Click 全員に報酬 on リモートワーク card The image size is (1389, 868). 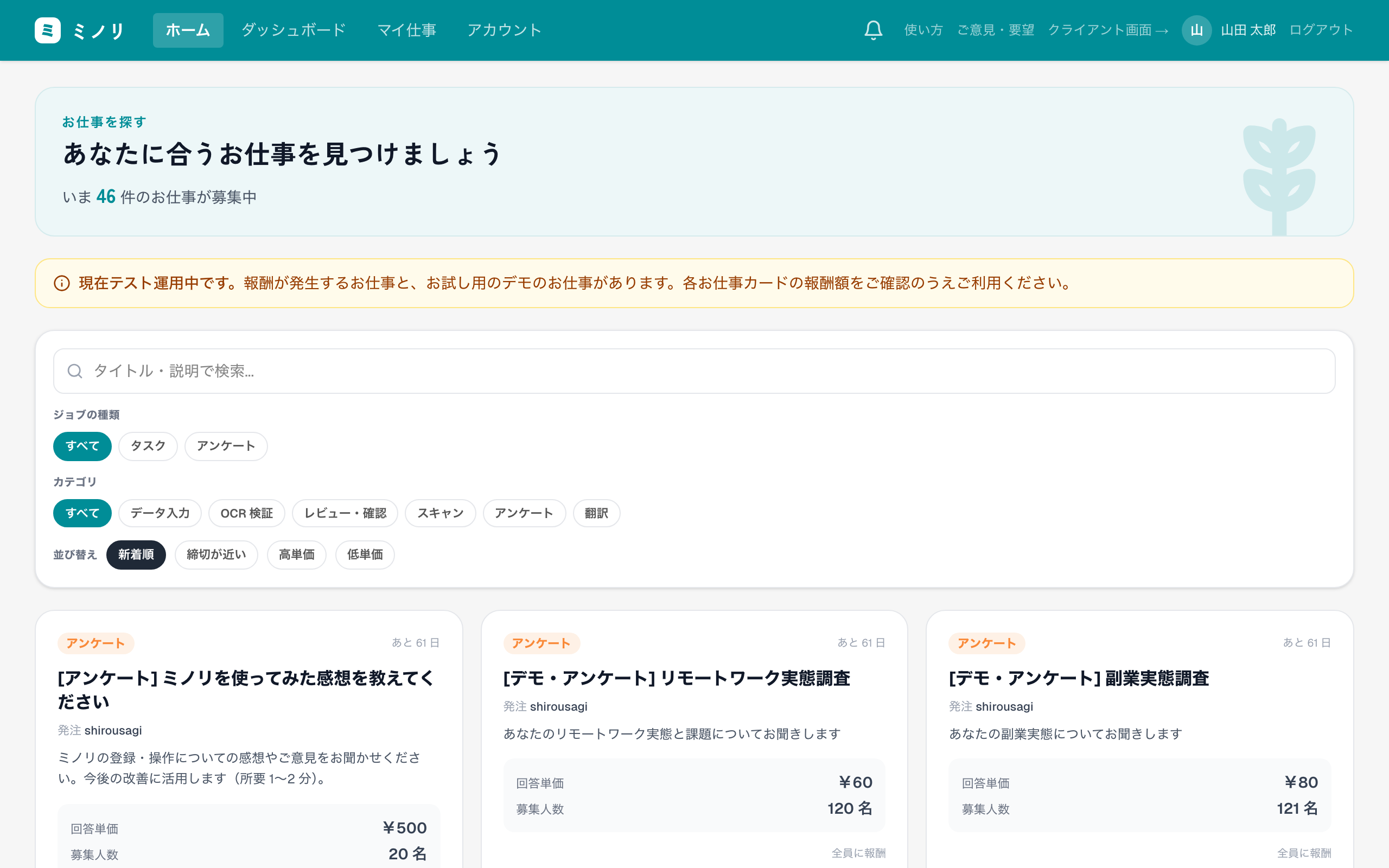pyautogui.click(x=858, y=853)
